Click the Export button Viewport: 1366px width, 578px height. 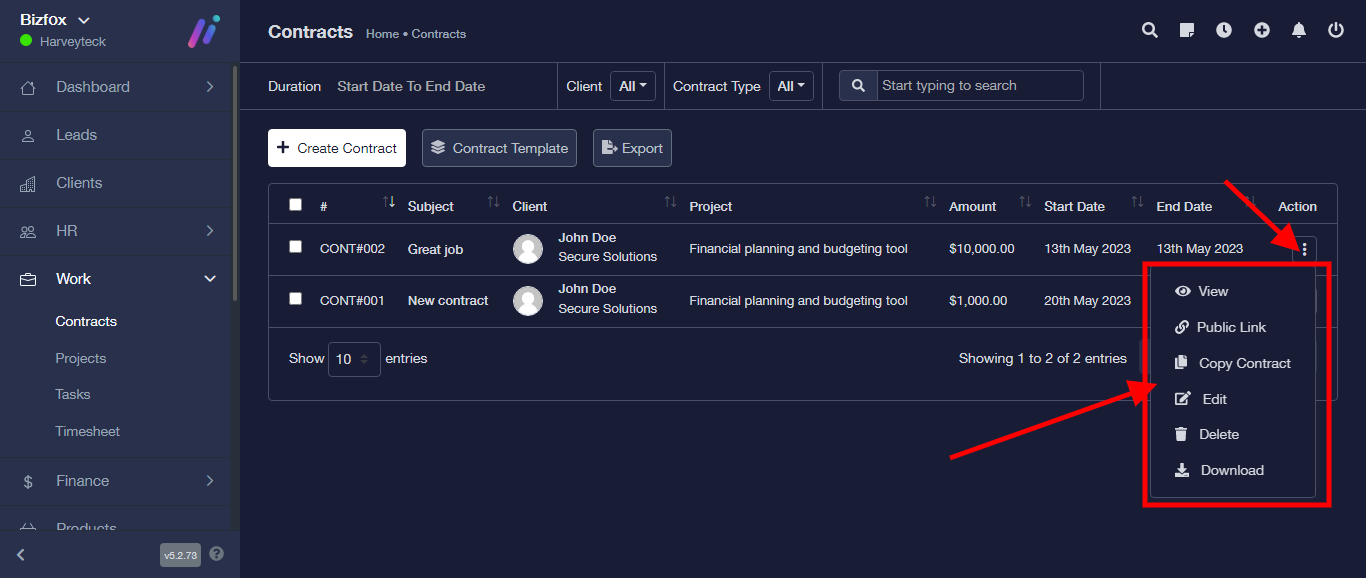coord(632,148)
